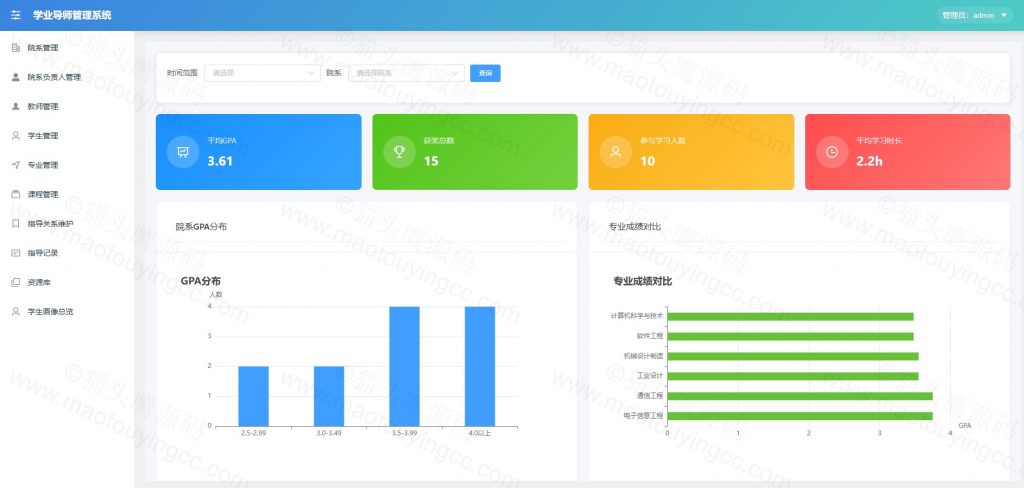Go to 资源库 in sidebar
The width and height of the screenshot is (1024, 488).
coord(39,282)
